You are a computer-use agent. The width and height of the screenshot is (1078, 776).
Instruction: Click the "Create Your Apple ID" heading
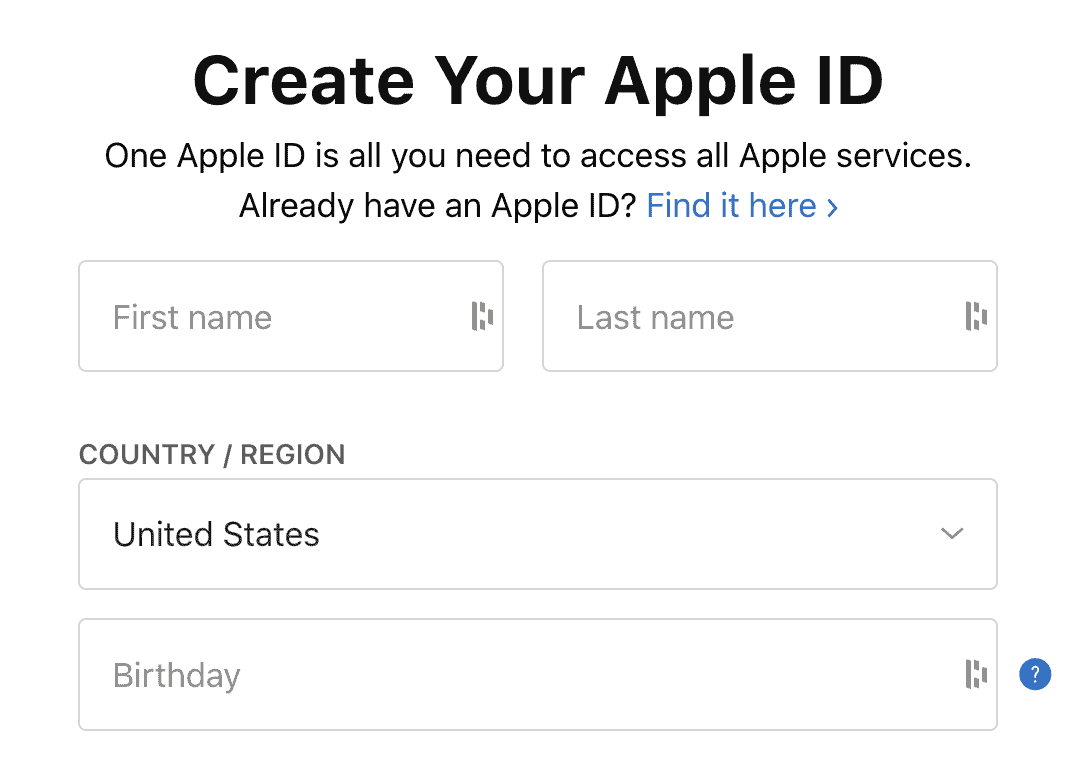point(538,80)
